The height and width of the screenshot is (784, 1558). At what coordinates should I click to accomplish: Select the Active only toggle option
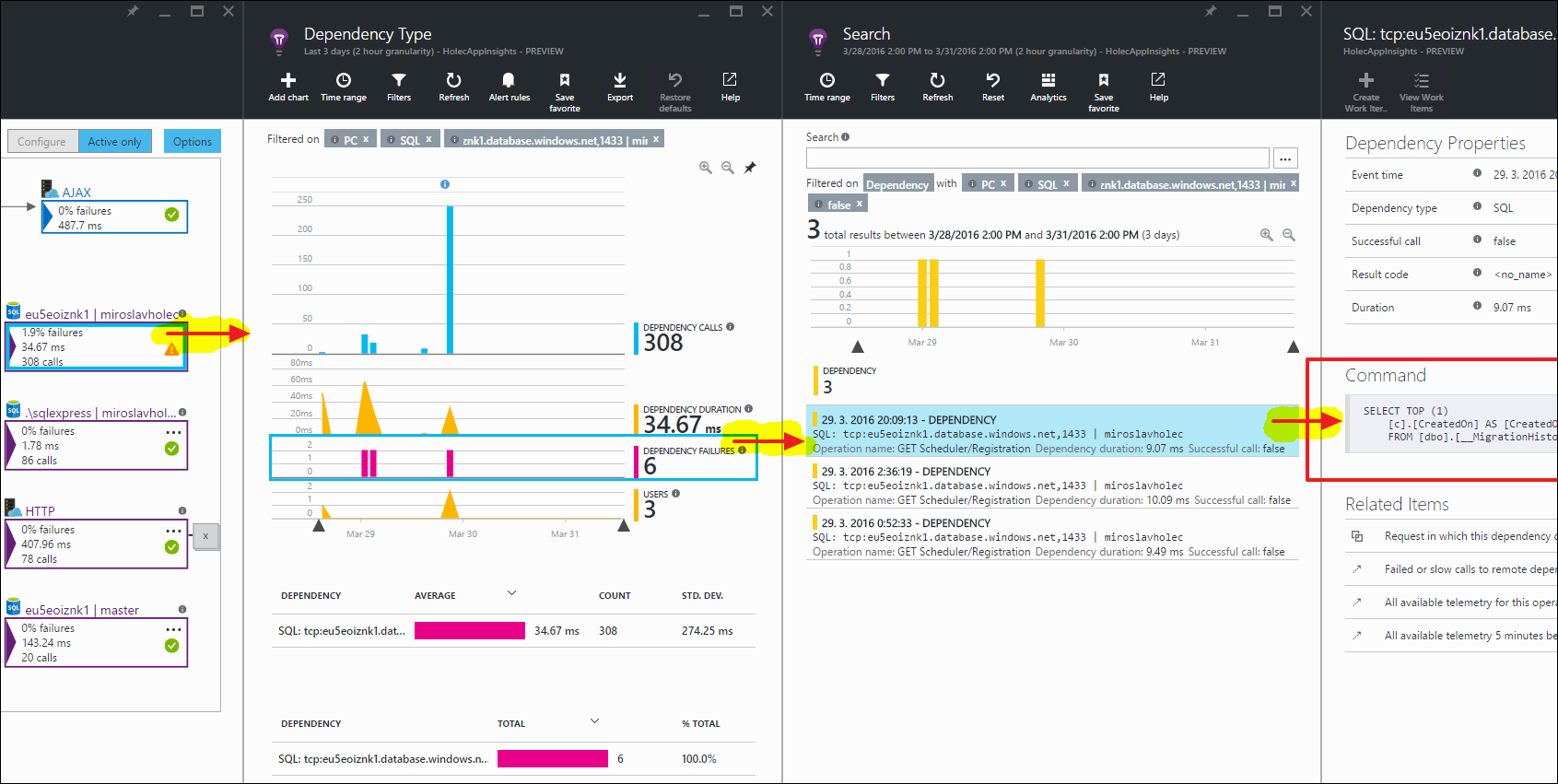pos(115,141)
